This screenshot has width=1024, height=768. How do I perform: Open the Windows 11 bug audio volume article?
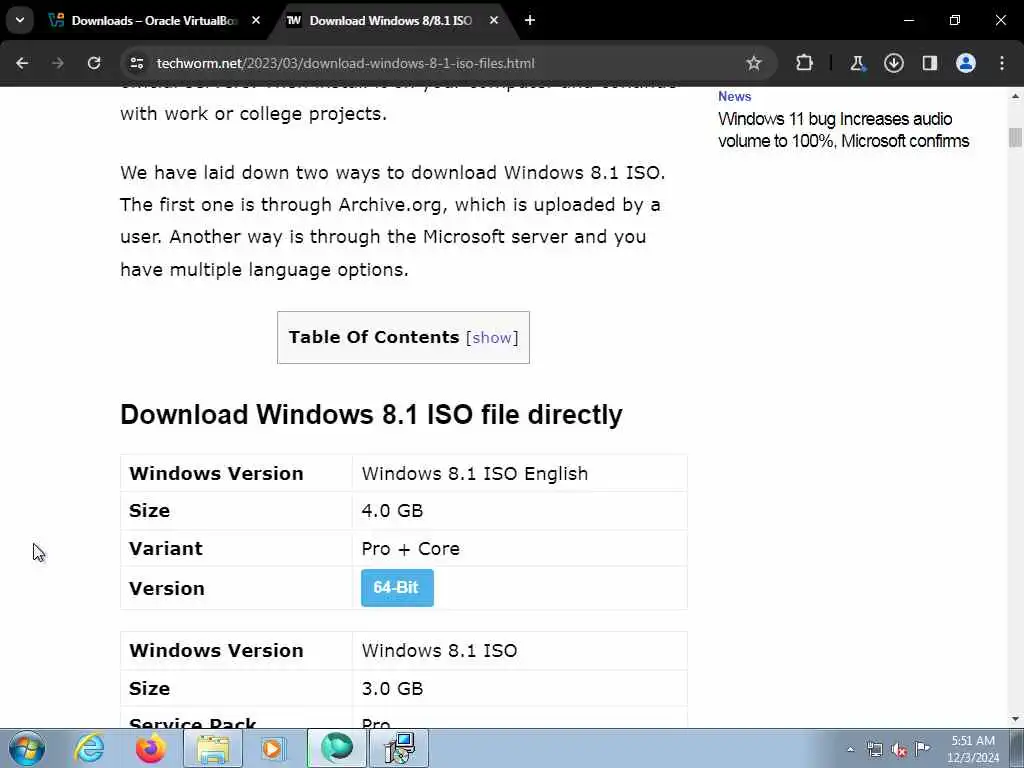843,130
